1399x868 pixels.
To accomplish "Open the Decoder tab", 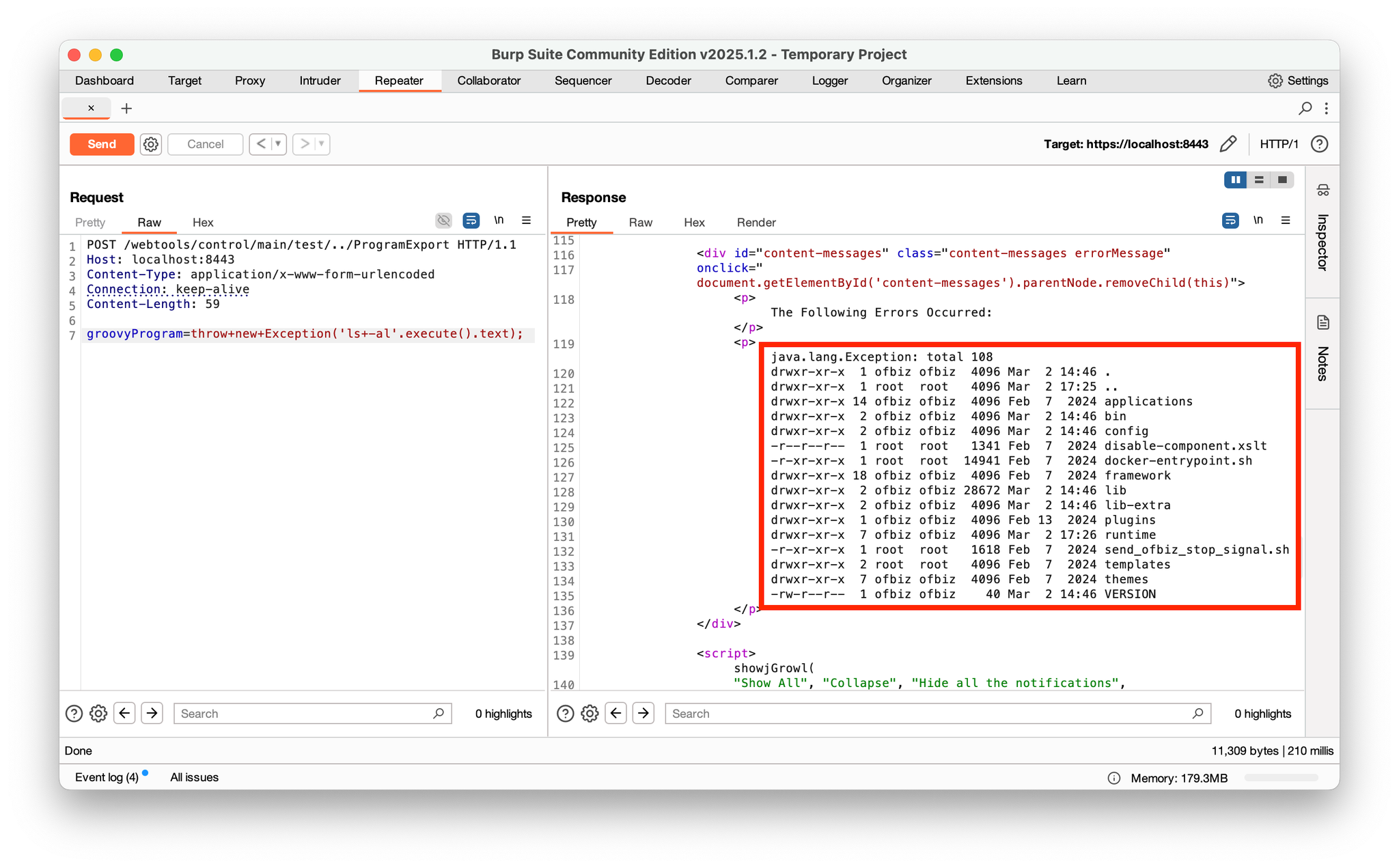I will click(x=668, y=81).
